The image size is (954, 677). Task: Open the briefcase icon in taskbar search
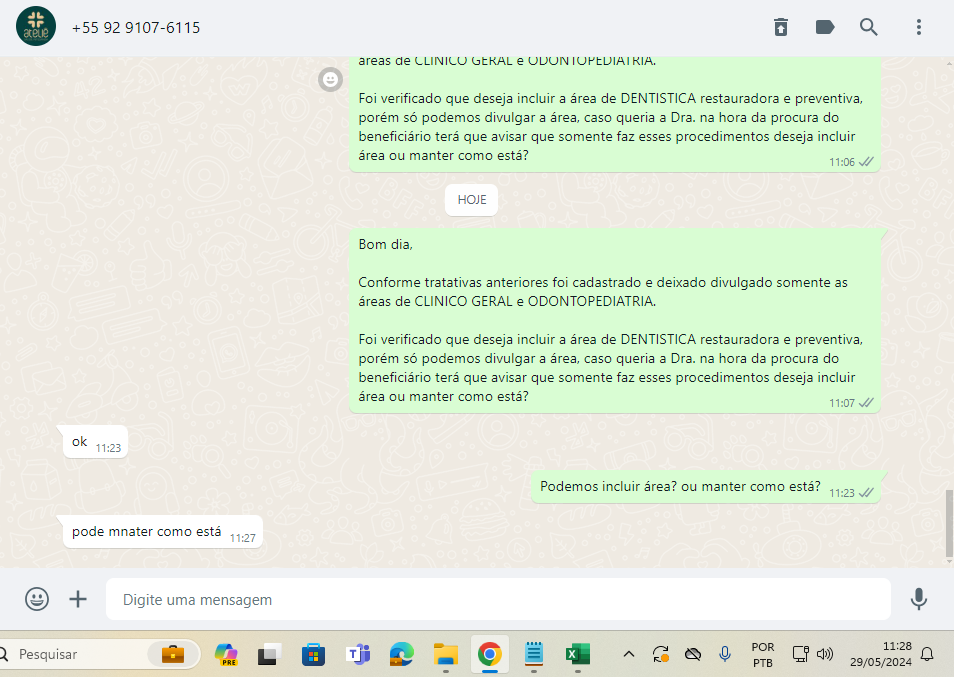(173, 654)
